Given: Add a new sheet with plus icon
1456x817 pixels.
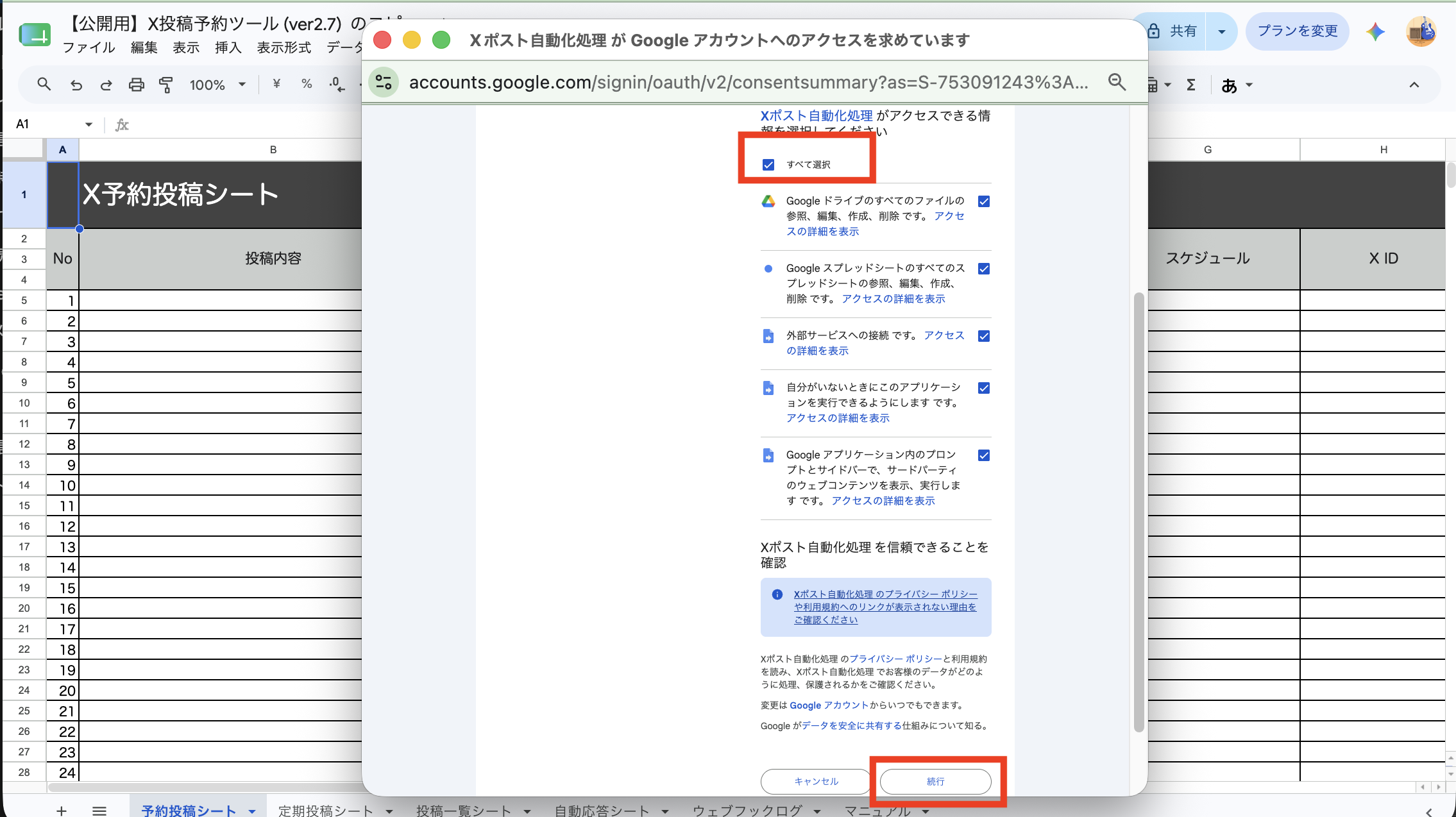Looking at the screenshot, I should (x=62, y=811).
